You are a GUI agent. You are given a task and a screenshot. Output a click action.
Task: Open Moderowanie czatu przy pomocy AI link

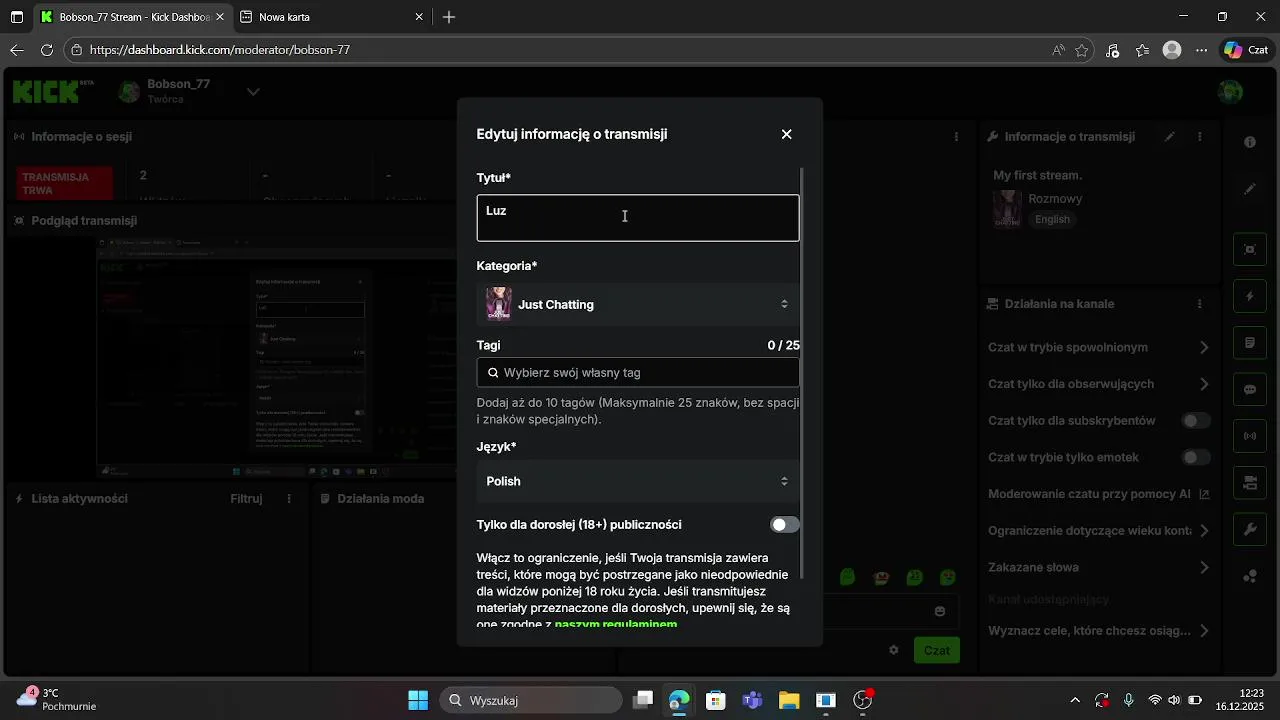pos(1099,494)
